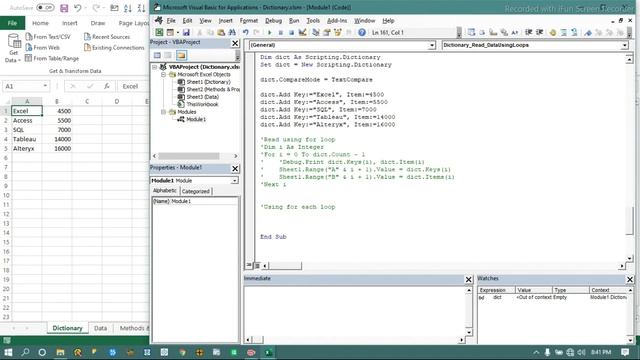Click the Insert UserForm toolbar icon

click(170, 33)
